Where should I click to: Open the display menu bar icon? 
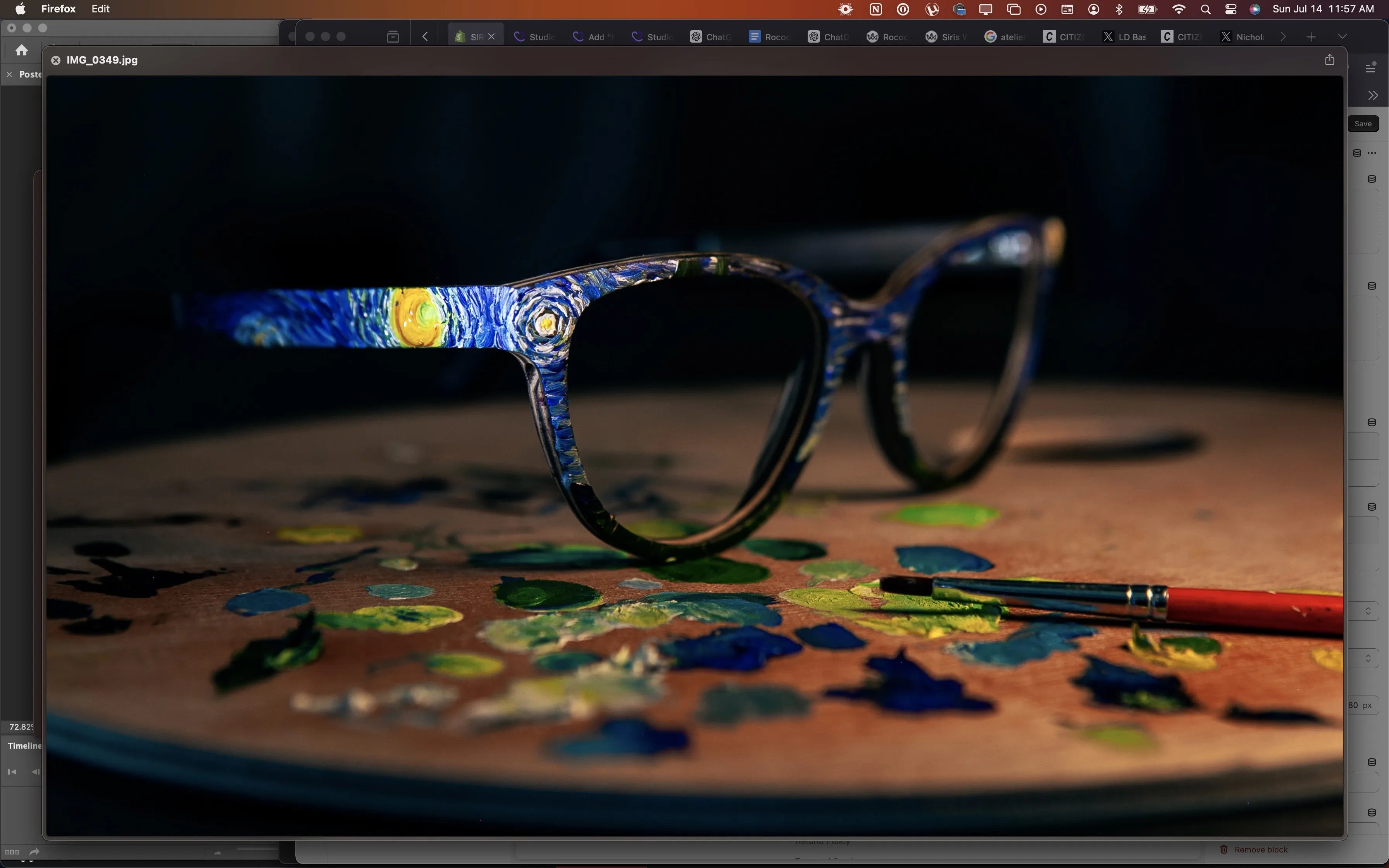tap(986, 9)
